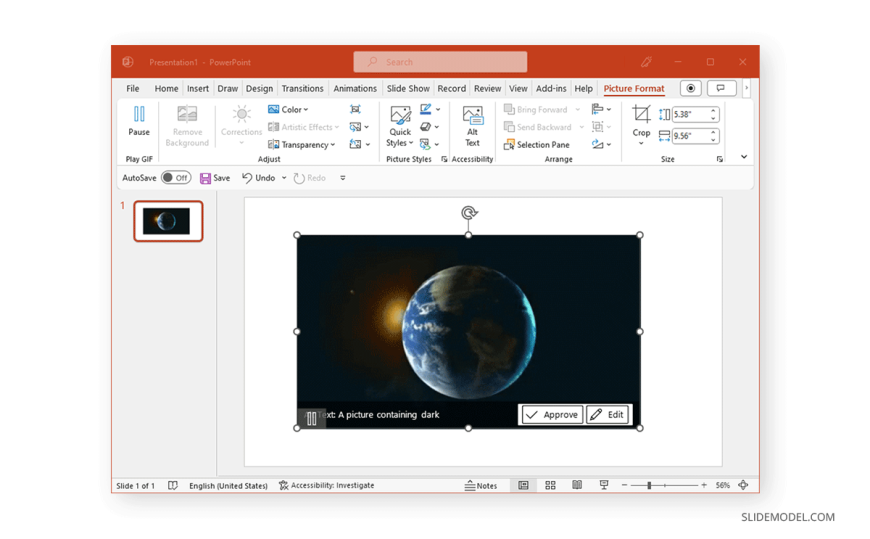The image size is (870, 539).
Task: Switch to the Insert tab
Action: (x=198, y=88)
